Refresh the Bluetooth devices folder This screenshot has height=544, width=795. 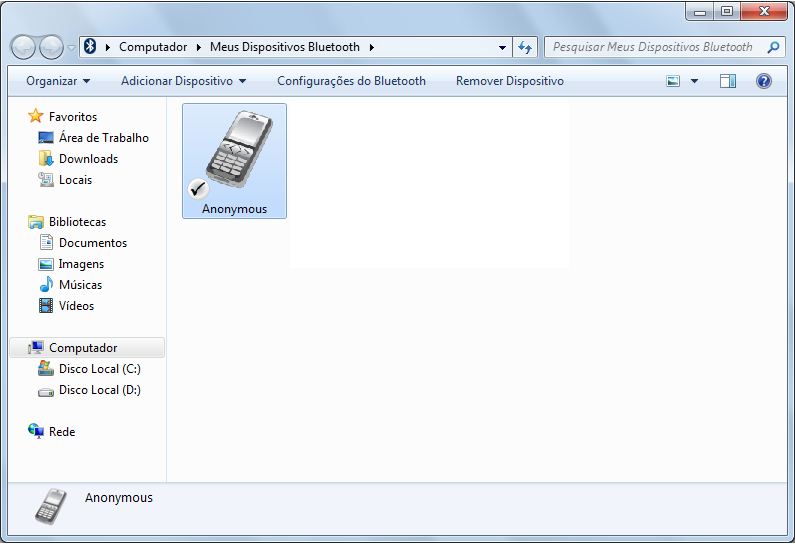(525, 48)
